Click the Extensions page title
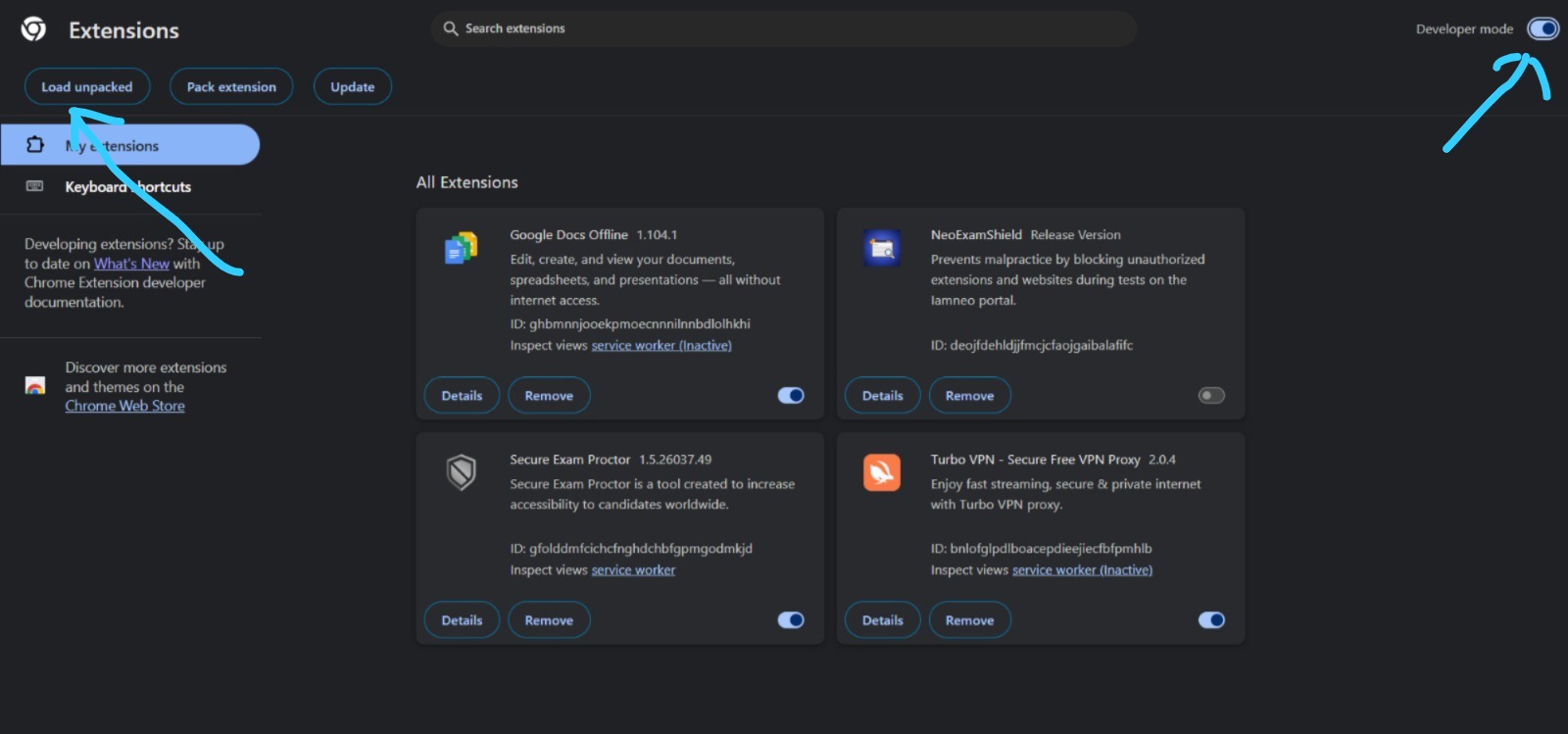The height and width of the screenshot is (734, 1568). [x=123, y=30]
